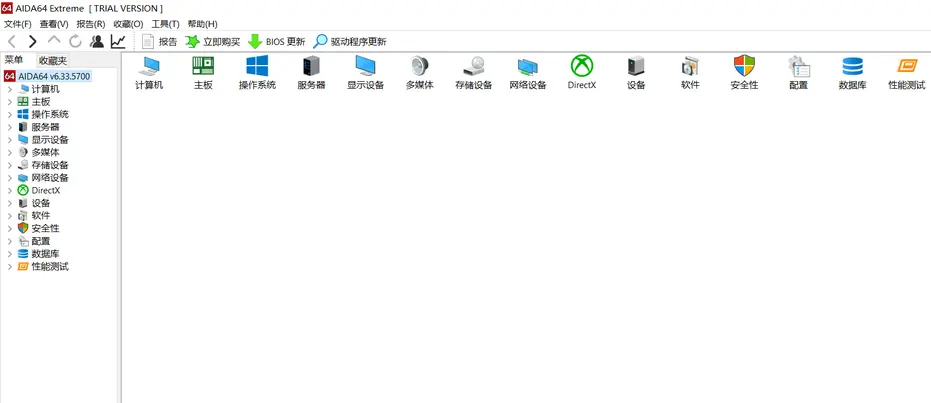Click the 报告 report toolbar button

[159, 42]
